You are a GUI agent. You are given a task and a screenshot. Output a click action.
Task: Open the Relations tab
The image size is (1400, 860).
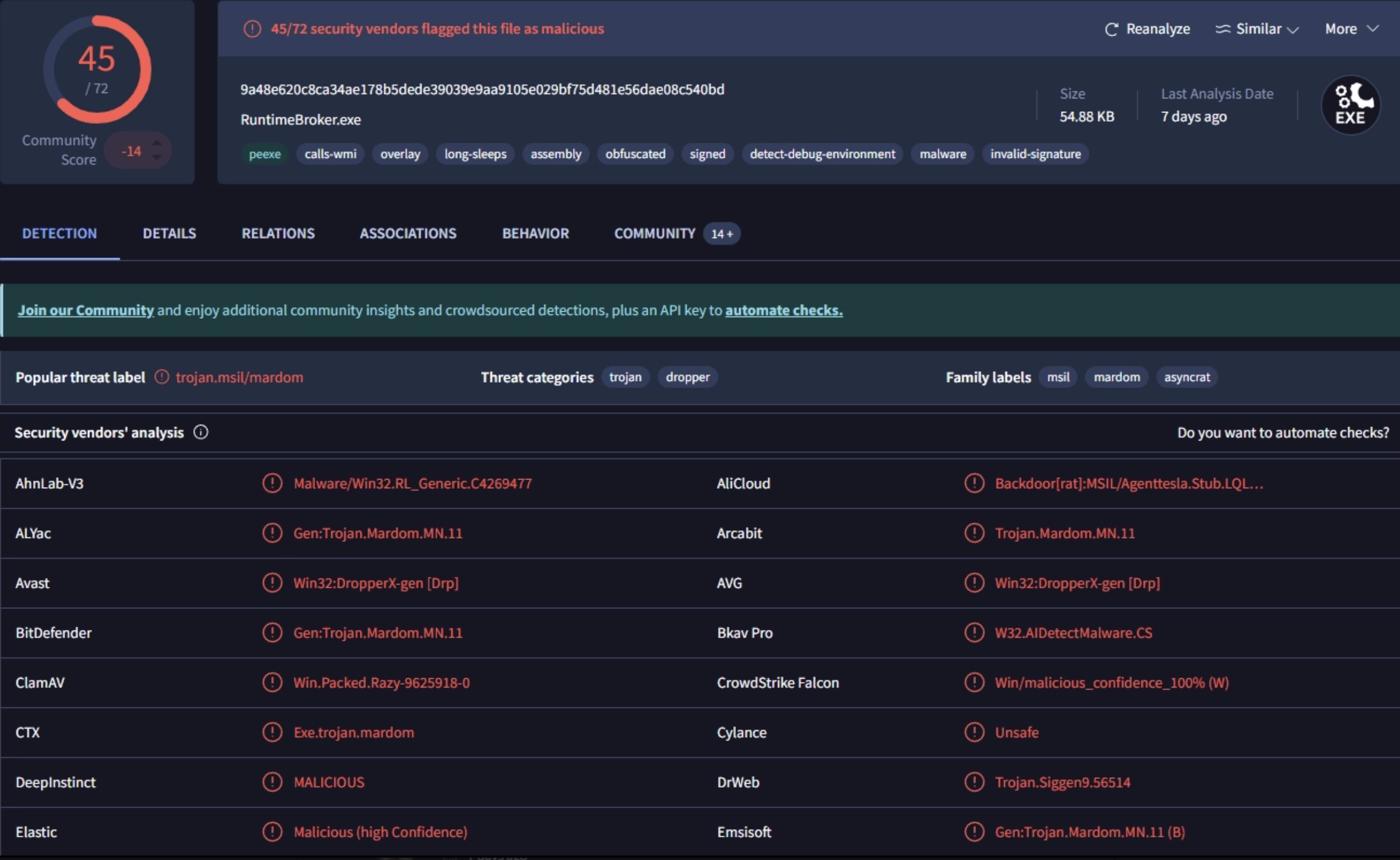[x=278, y=233]
